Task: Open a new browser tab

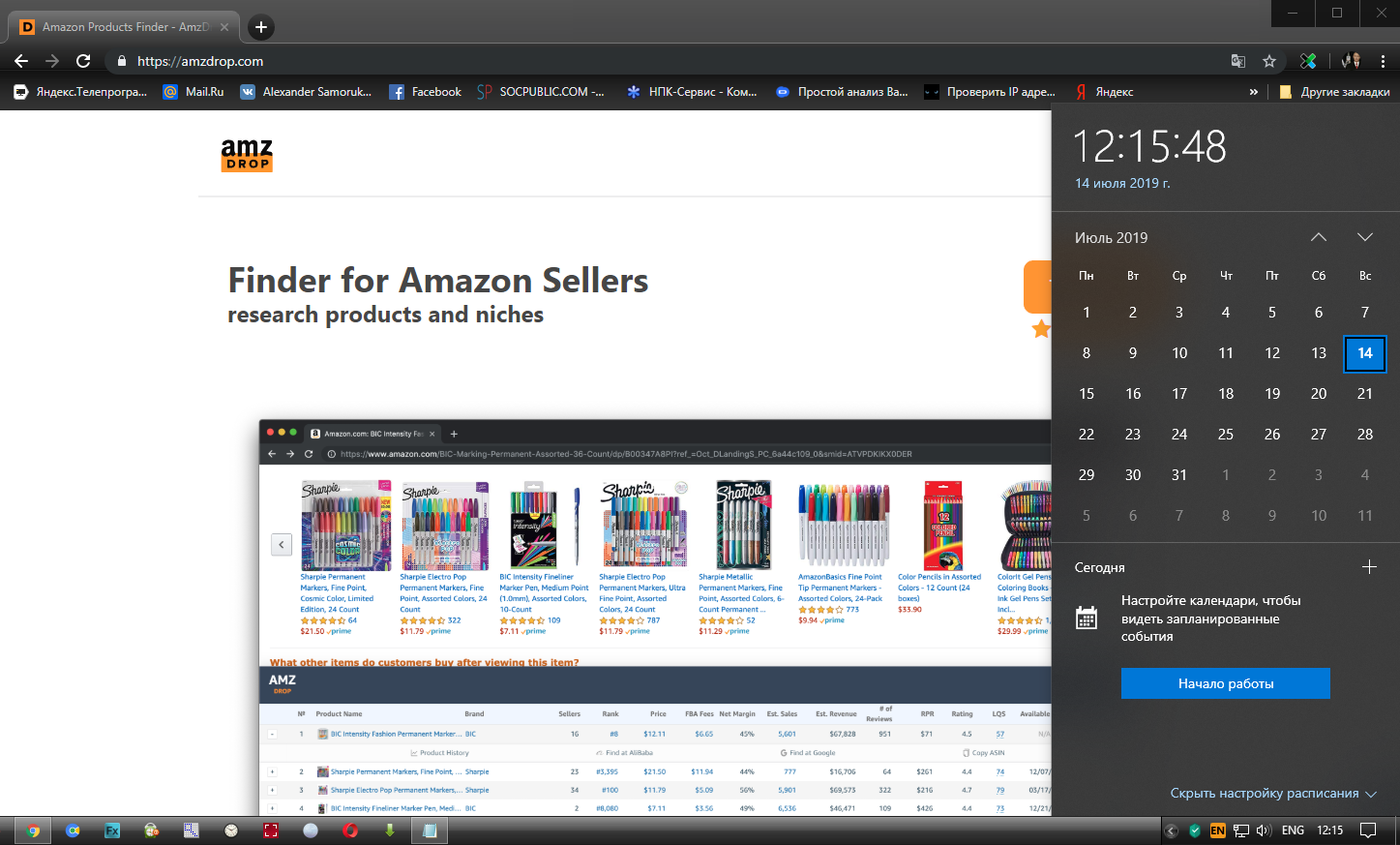Action: [x=260, y=27]
